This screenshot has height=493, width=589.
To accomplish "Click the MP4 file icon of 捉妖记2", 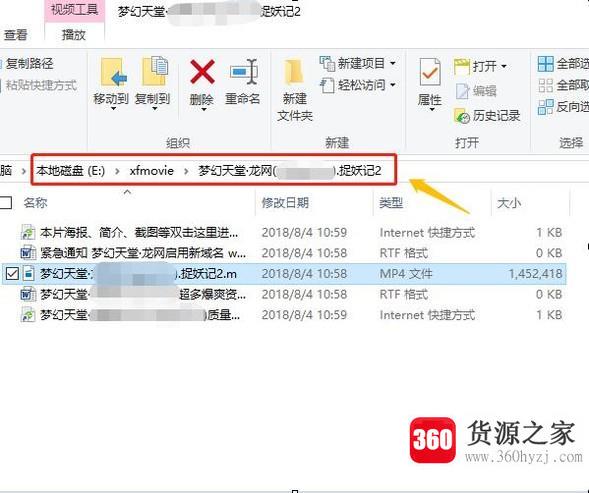I will pyautogui.click(x=29, y=273).
